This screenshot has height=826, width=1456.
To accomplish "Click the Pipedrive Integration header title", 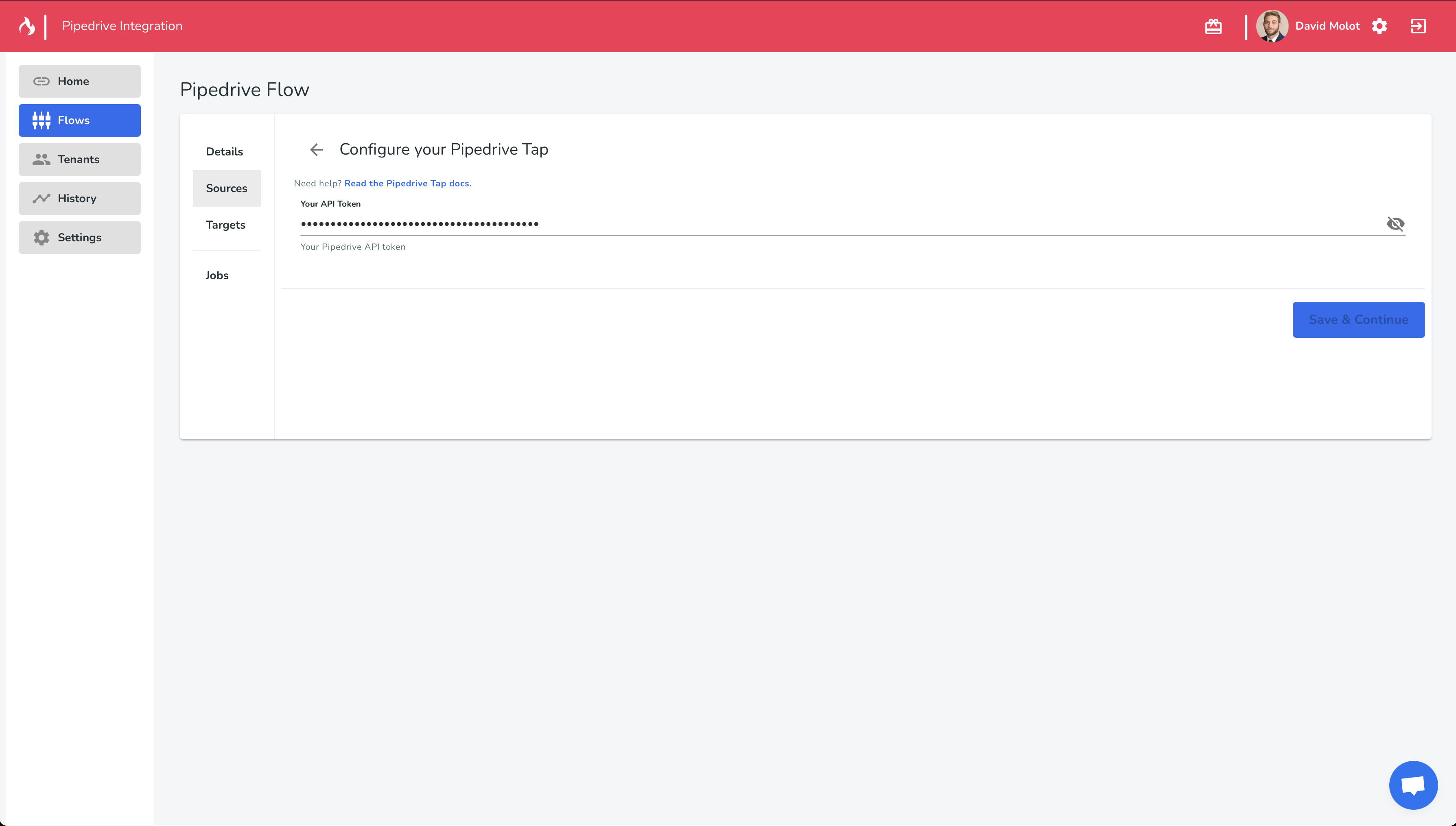I will click(122, 26).
